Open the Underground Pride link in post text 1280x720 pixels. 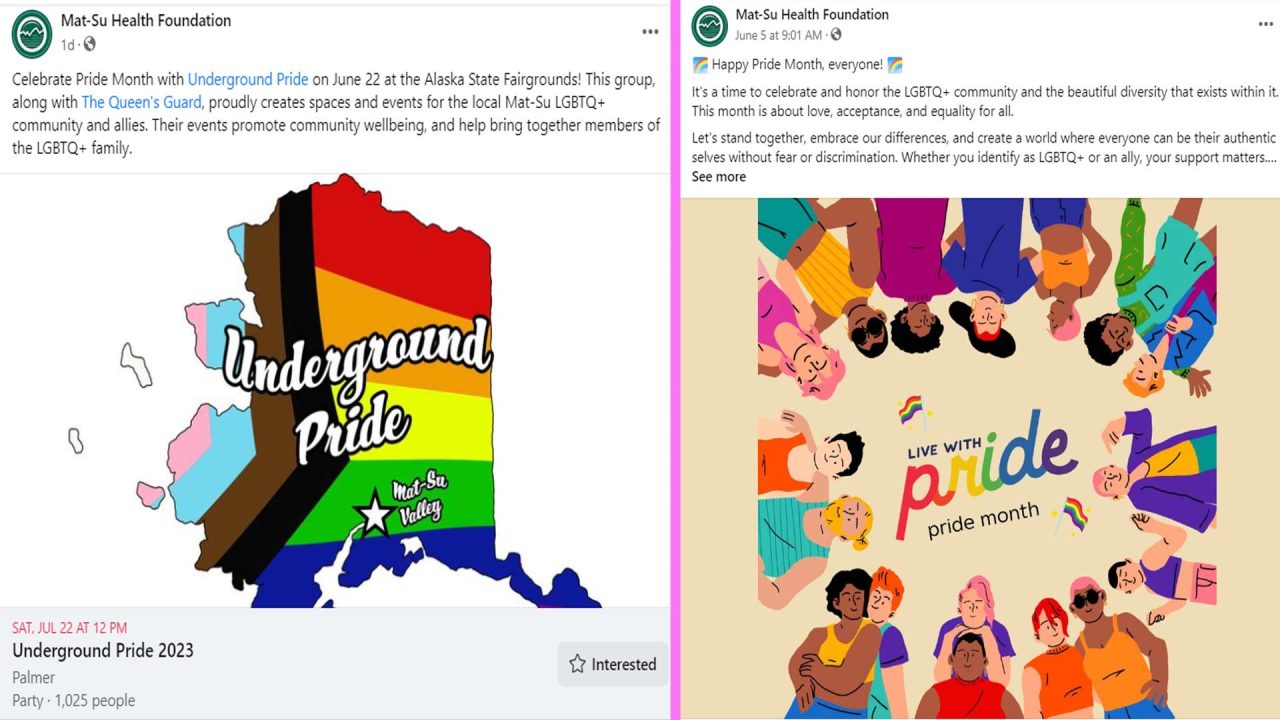(x=248, y=79)
